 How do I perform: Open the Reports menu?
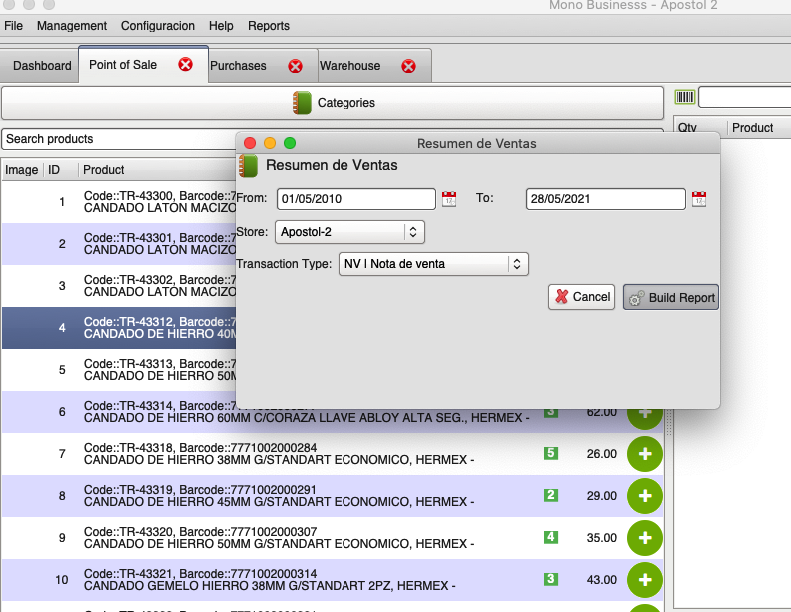coord(268,26)
